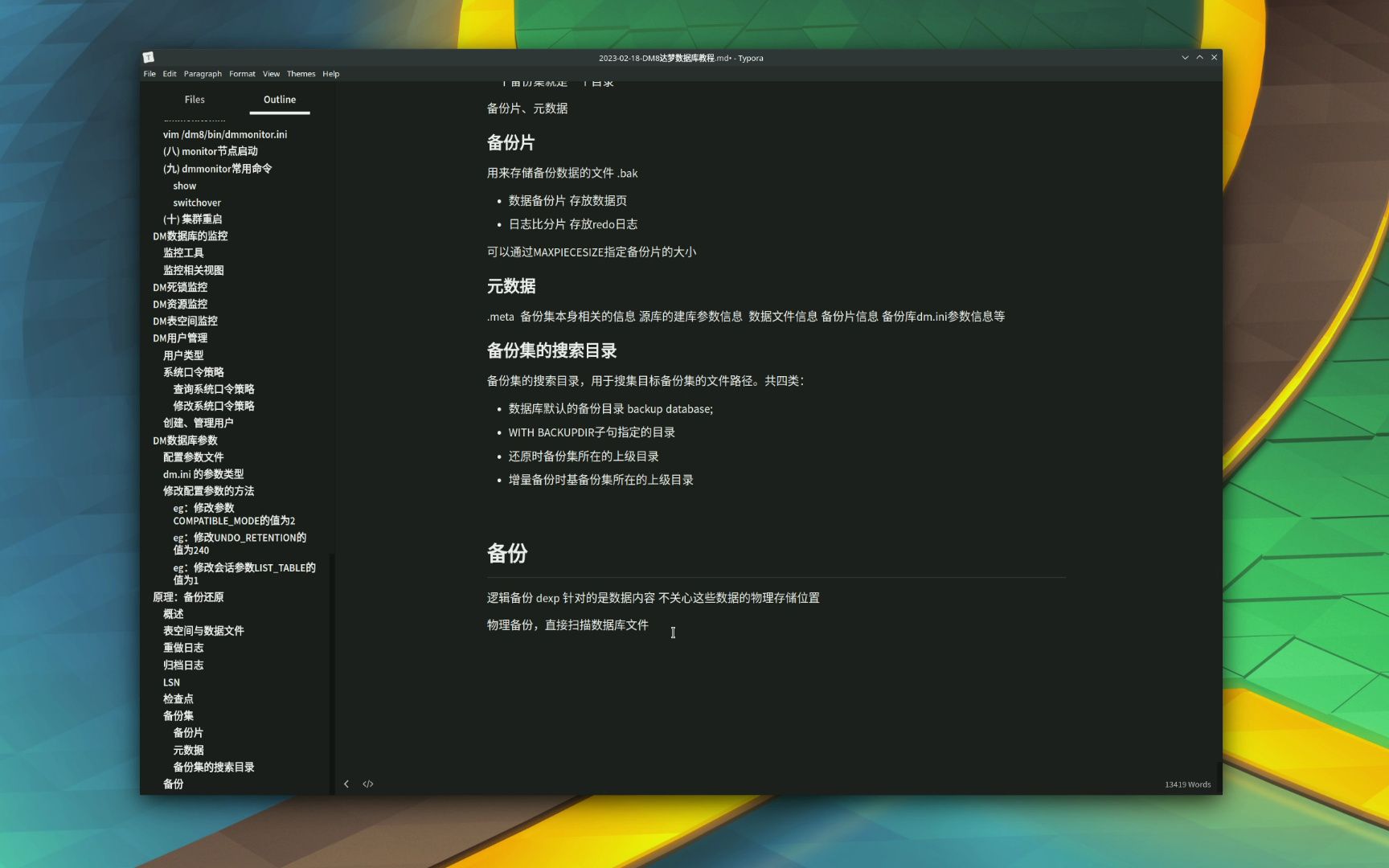Click the outline sidebar scrollbar
The width and height of the screenshot is (1389, 868).
click(x=332, y=674)
